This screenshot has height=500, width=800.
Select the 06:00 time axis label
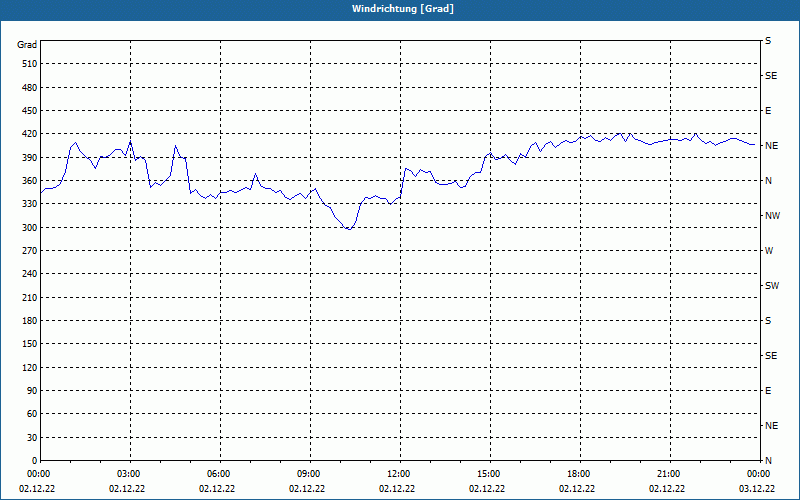tap(219, 474)
